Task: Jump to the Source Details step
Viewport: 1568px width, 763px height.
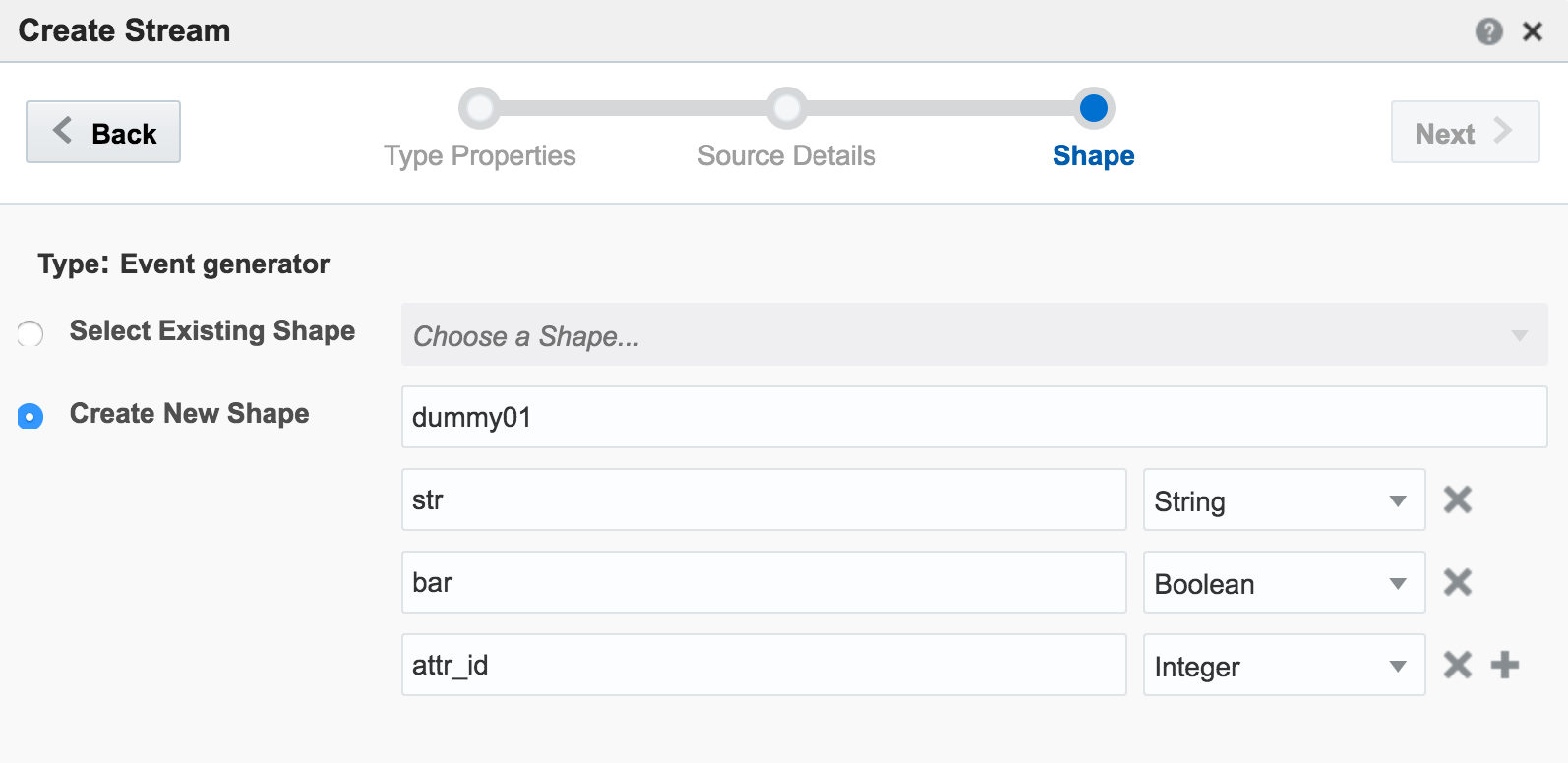Action: click(x=786, y=109)
